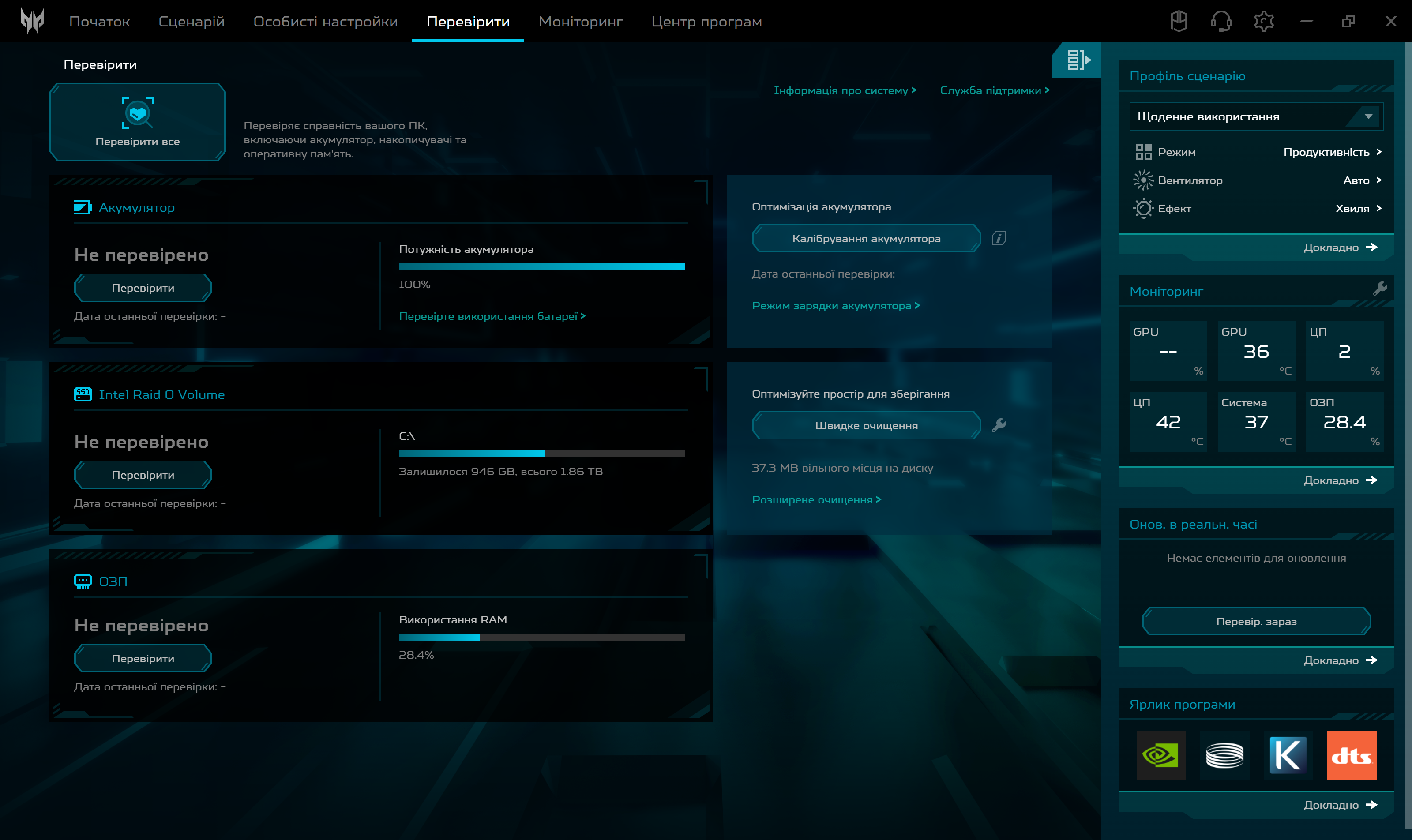This screenshot has height=840, width=1412.
Task: Click the headset support icon
Action: (x=1221, y=21)
